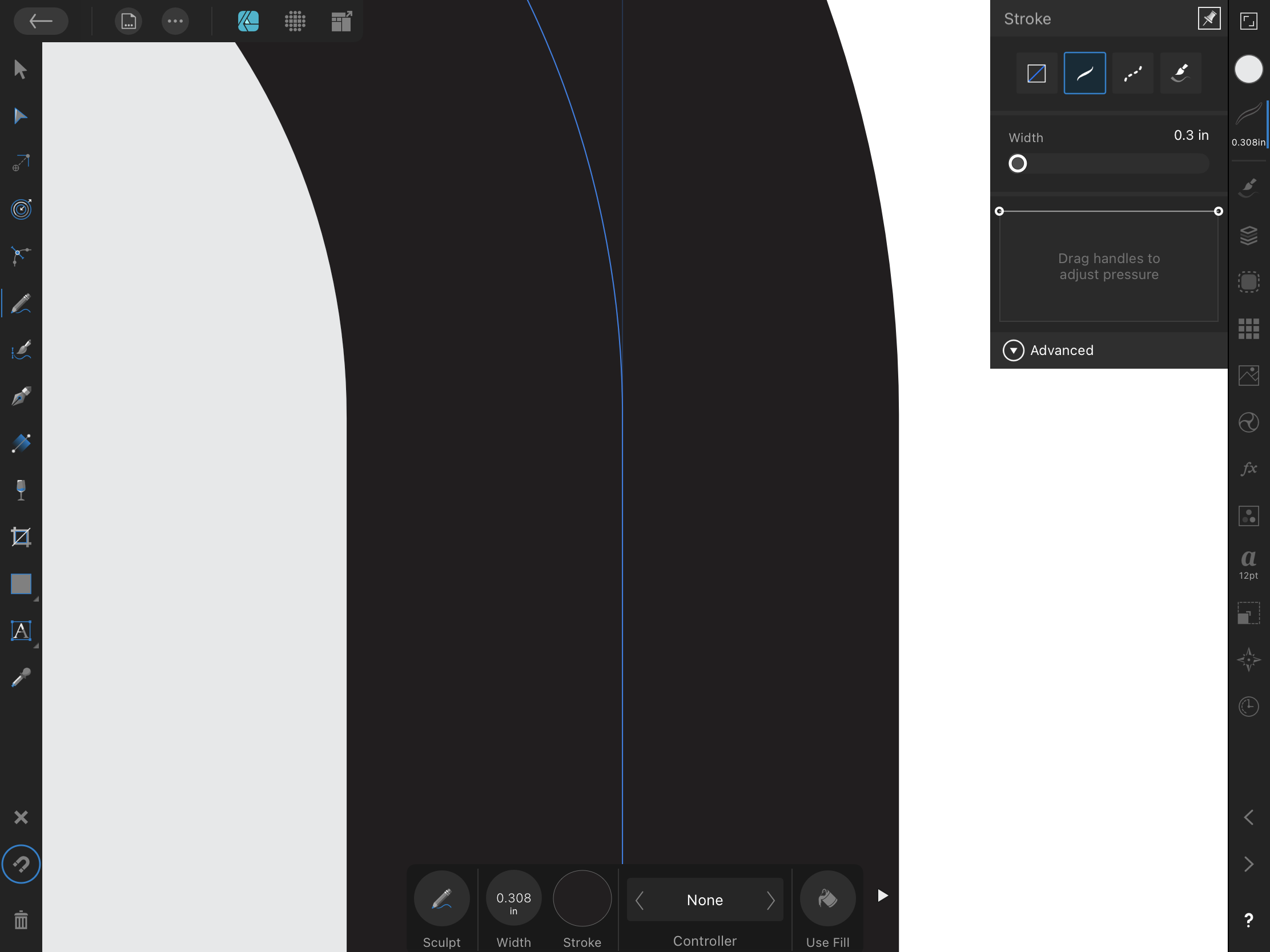Undo with the left chevron

(1249, 817)
